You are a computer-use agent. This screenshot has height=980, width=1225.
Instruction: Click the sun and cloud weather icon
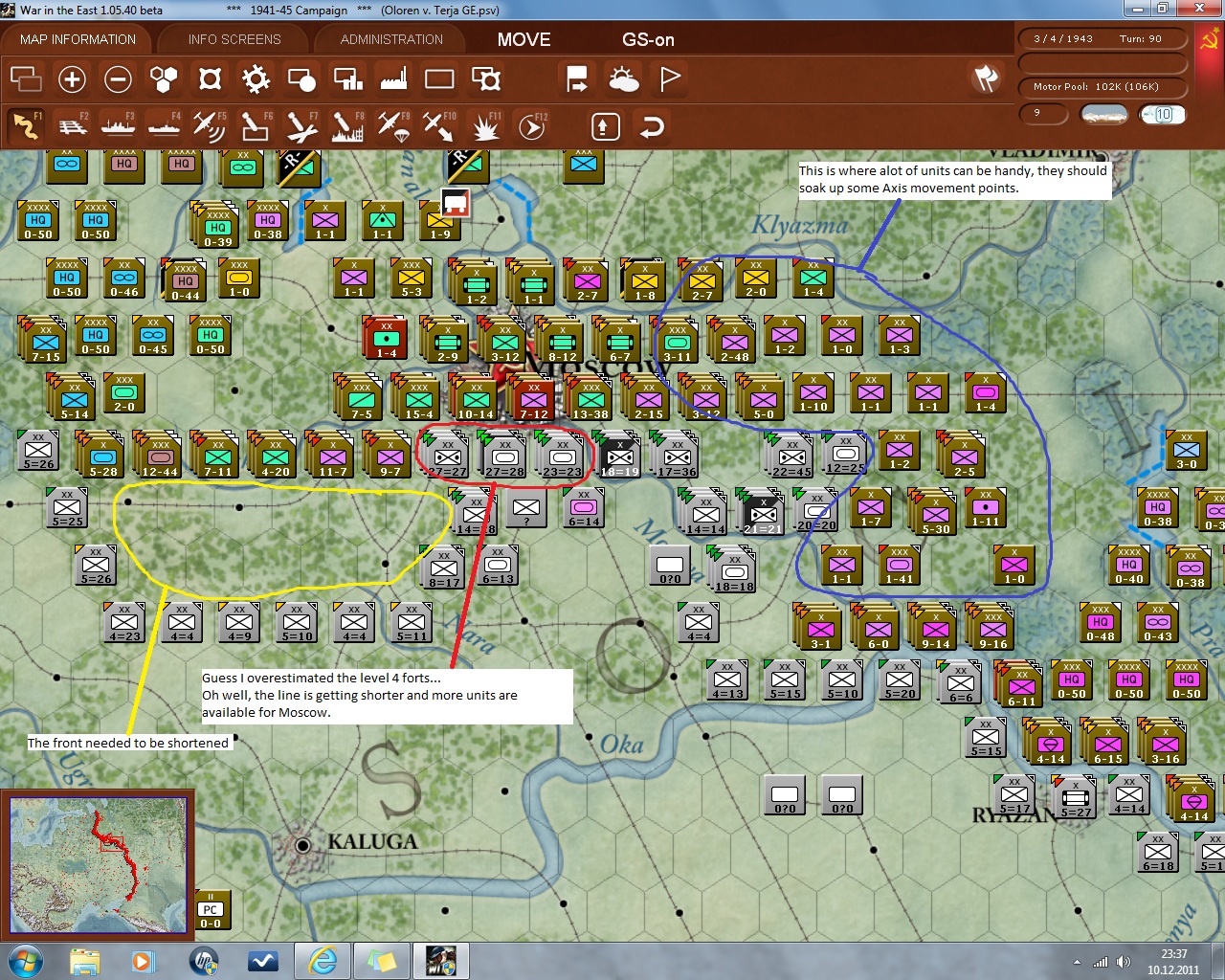point(623,78)
